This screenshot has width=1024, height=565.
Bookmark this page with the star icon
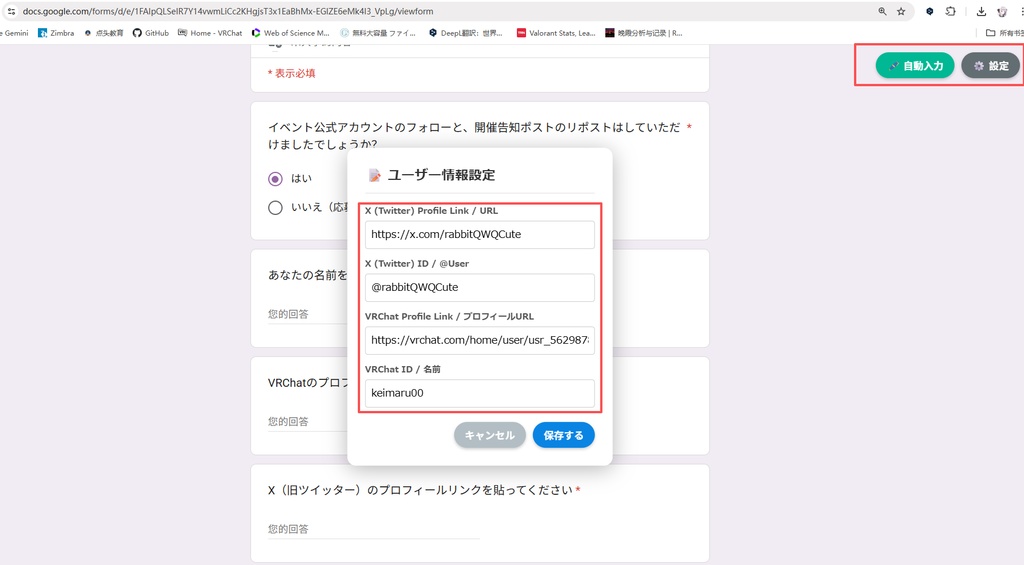tap(901, 11)
